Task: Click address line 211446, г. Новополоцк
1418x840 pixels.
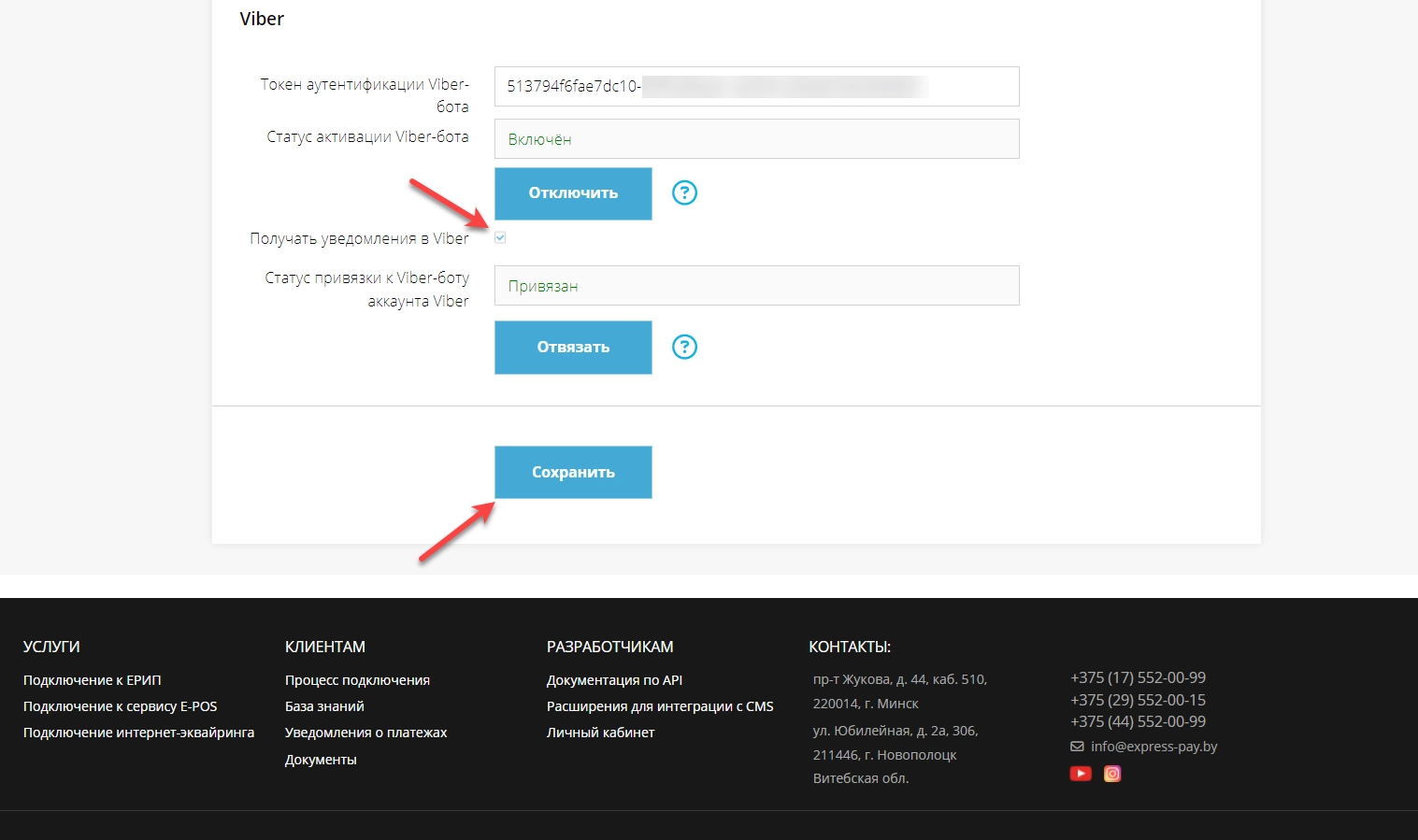Action: pos(884,755)
